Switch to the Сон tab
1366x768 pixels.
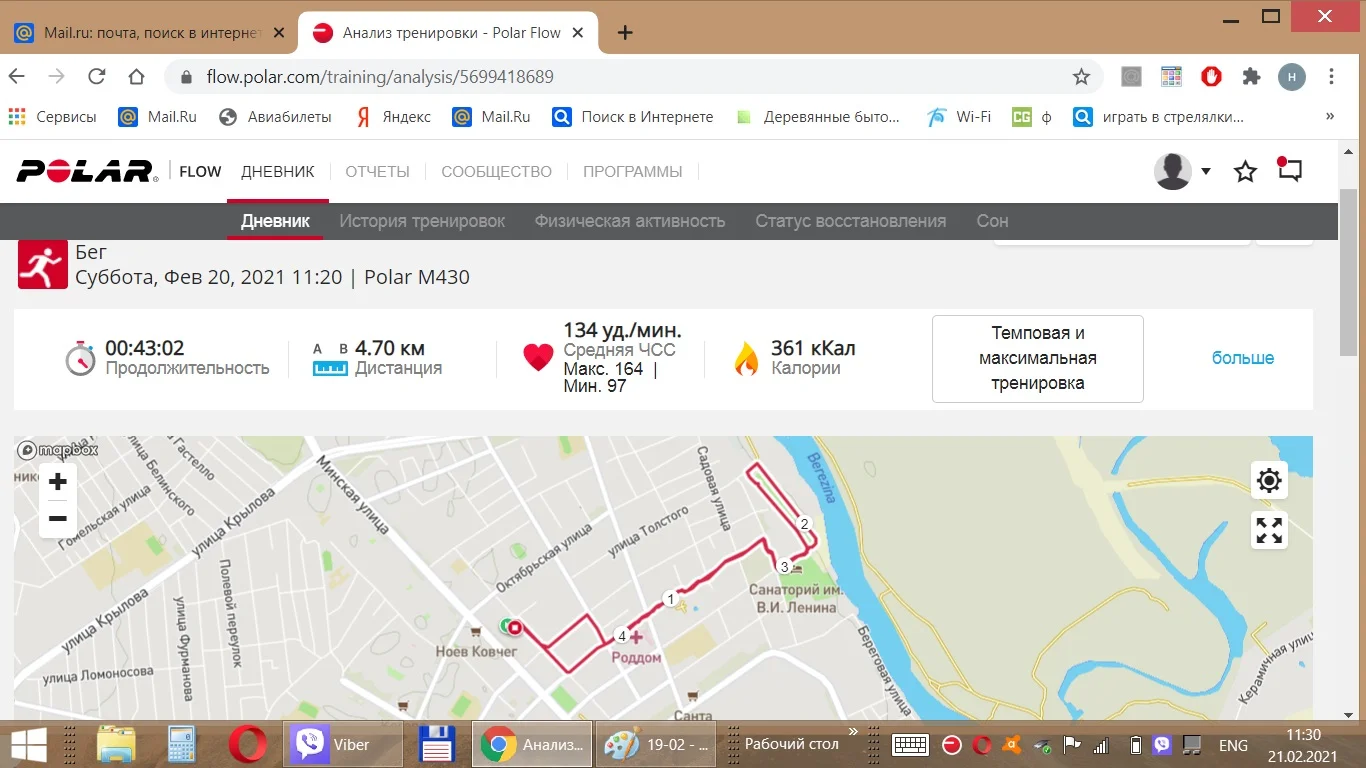[x=993, y=221]
